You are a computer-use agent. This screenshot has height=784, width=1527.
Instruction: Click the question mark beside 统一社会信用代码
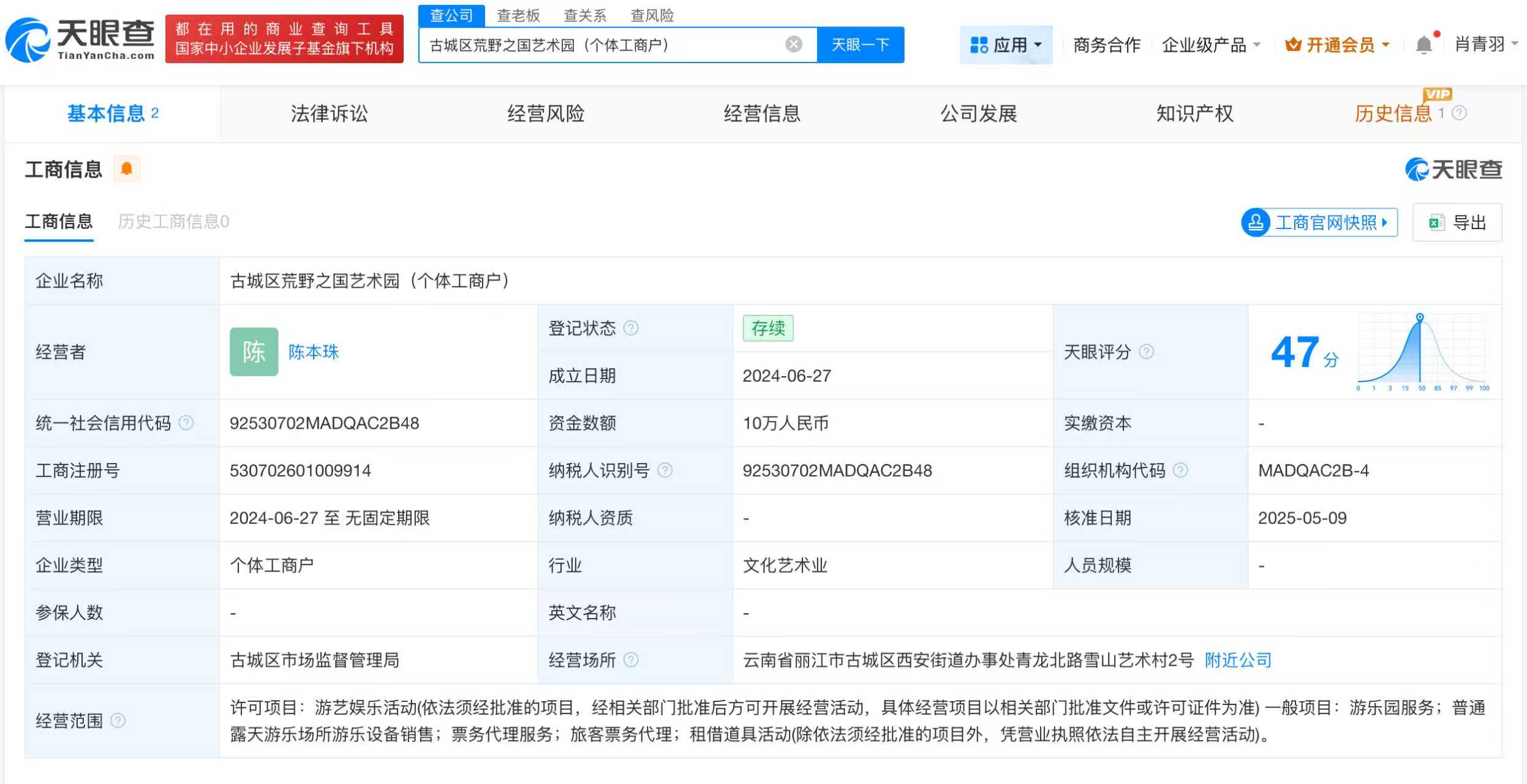tap(186, 423)
